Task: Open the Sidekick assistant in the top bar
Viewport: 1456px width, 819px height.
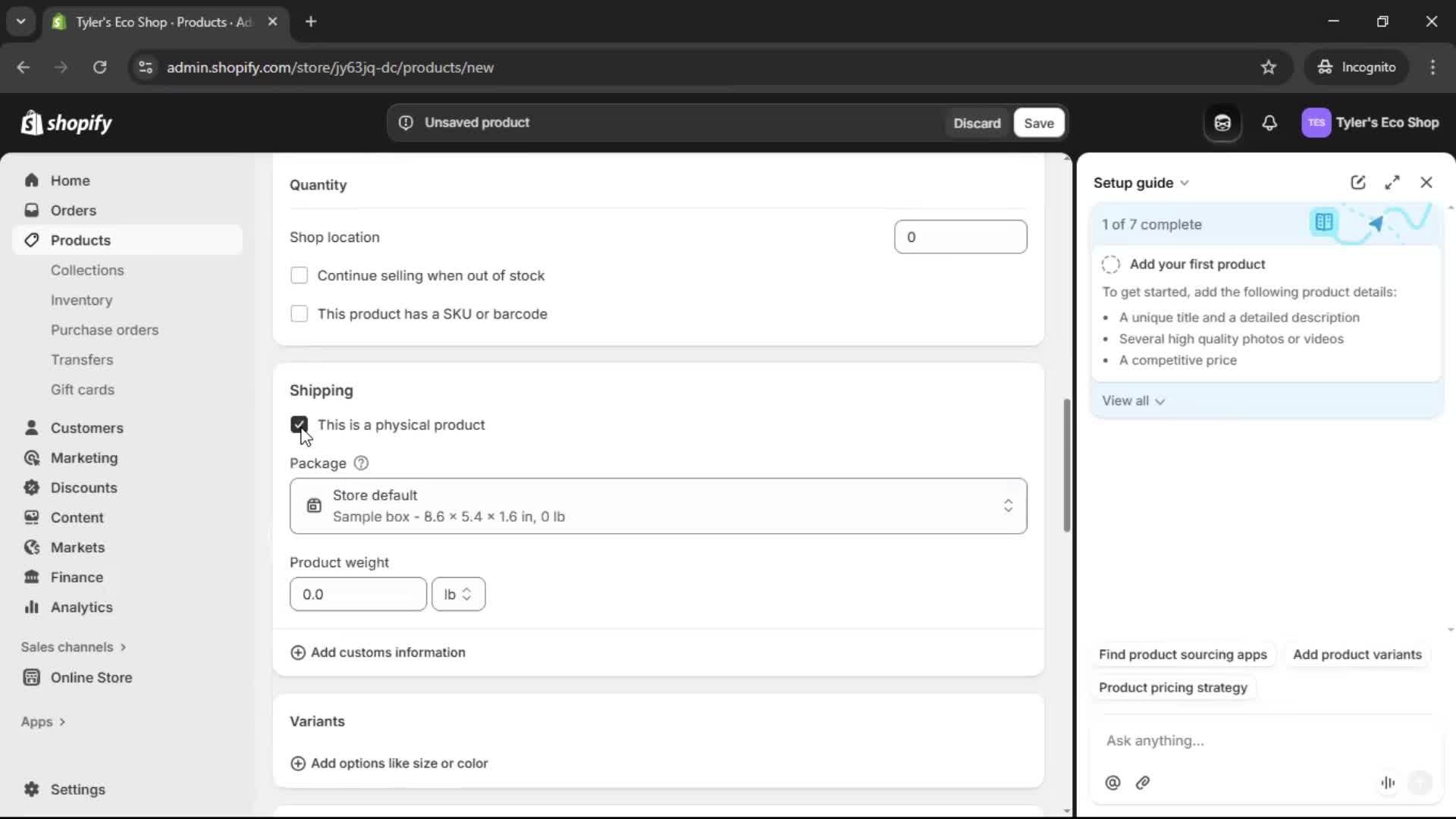Action: (1222, 123)
